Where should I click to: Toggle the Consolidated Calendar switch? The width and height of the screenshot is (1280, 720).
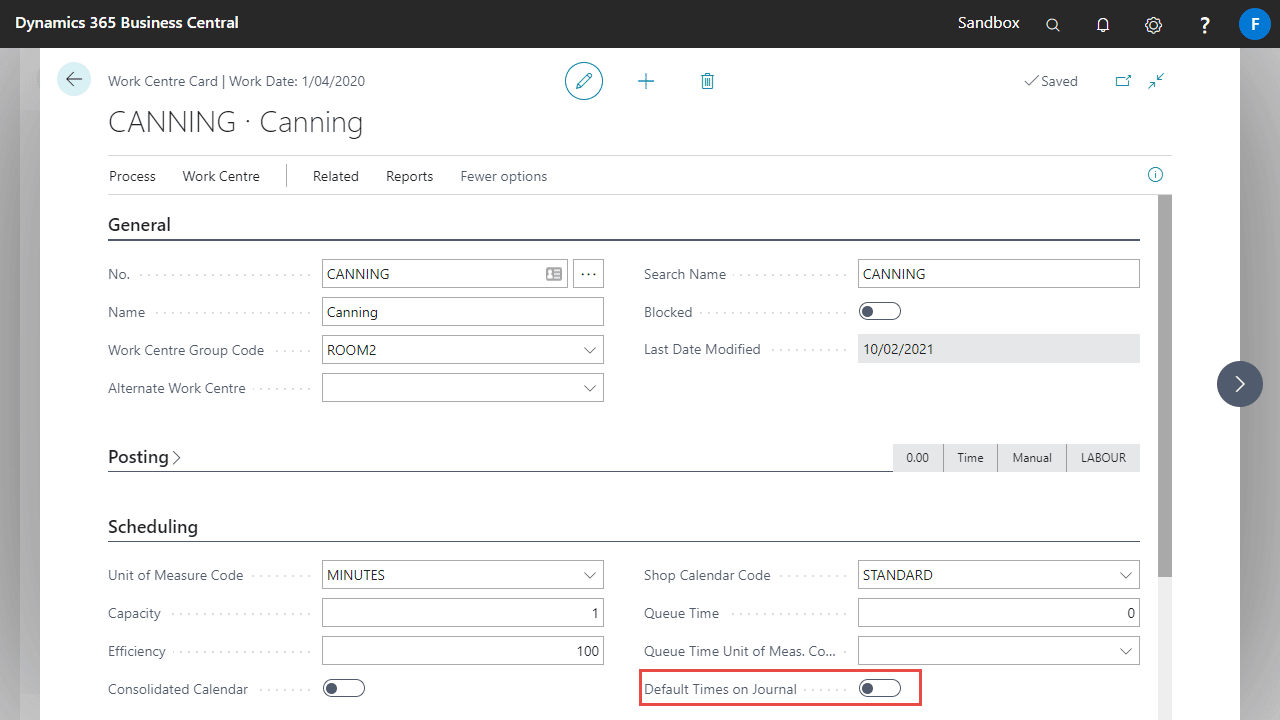[x=344, y=688]
